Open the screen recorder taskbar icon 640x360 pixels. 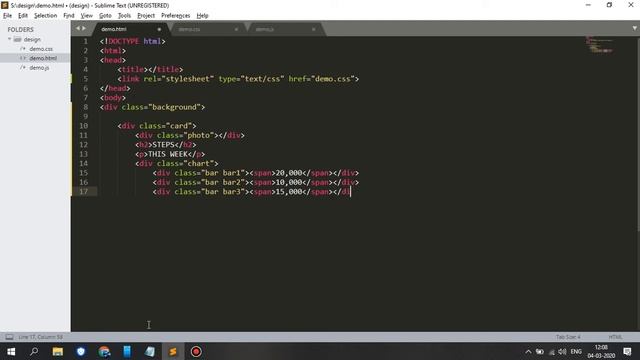pyautogui.click(x=196, y=351)
